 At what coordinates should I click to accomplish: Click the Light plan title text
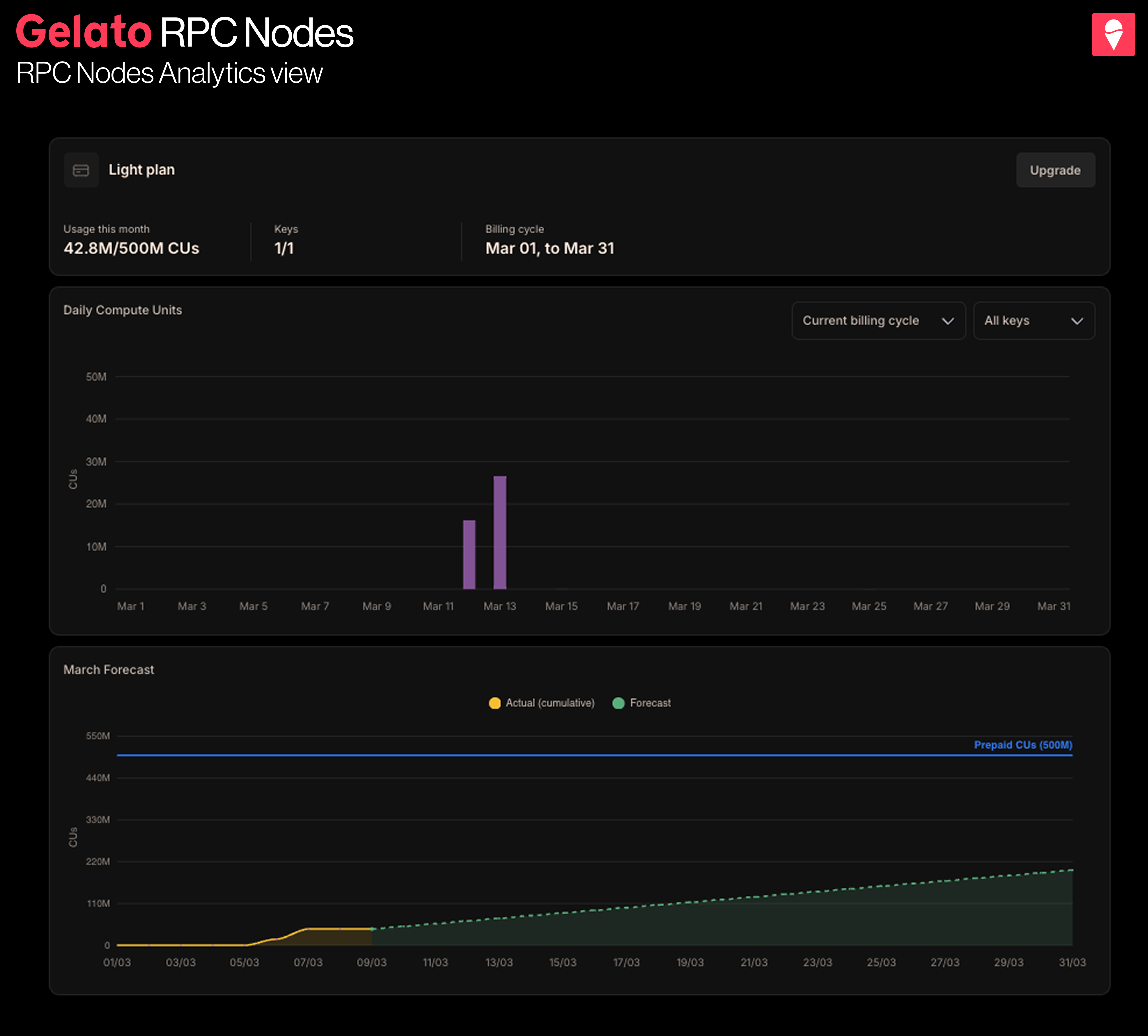click(x=142, y=170)
